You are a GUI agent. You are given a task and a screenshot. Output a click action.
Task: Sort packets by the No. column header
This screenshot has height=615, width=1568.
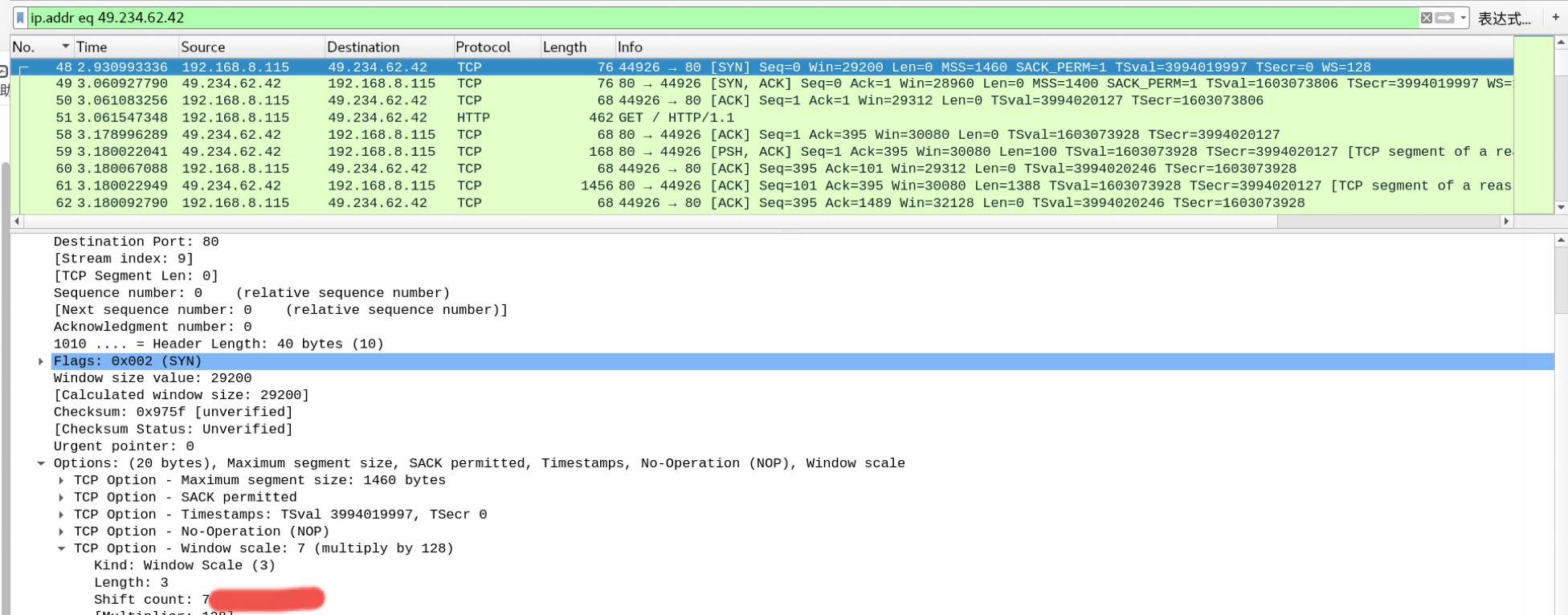pos(42,47)
